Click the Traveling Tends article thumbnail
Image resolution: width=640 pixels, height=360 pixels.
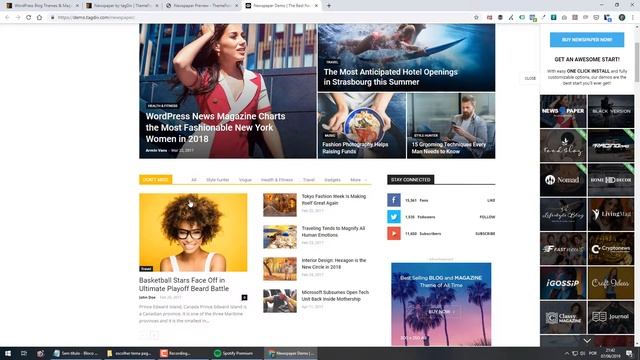click(280, 237)
